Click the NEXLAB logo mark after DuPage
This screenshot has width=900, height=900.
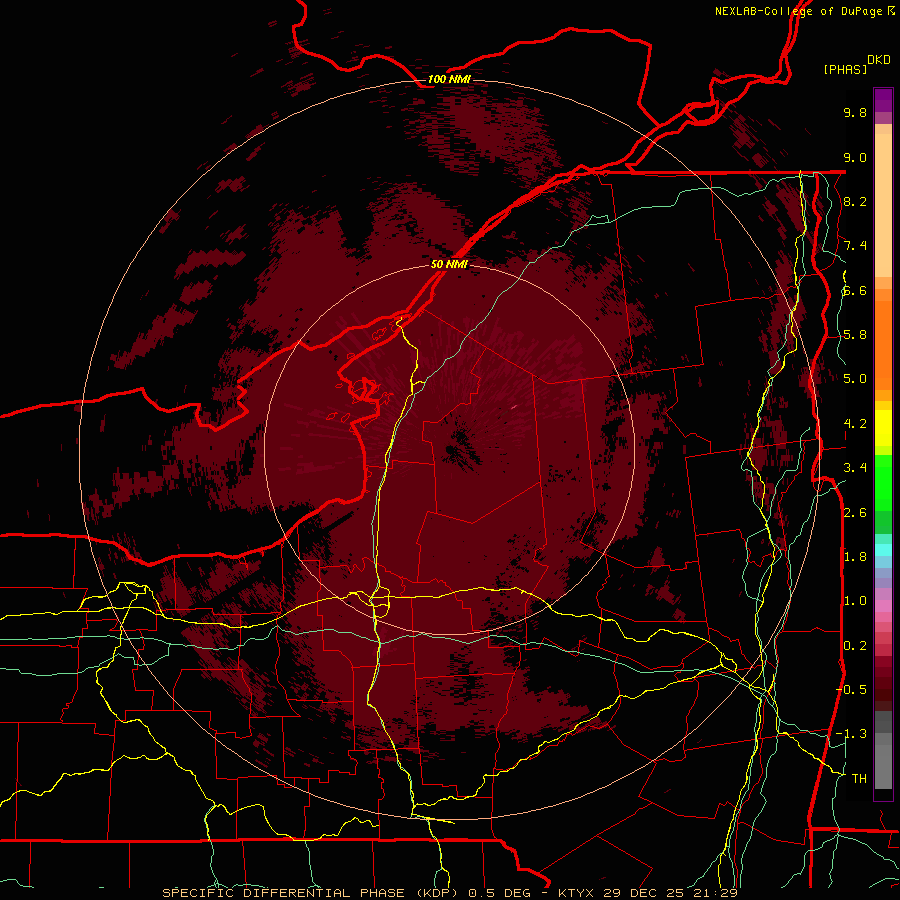click(891, 10)
